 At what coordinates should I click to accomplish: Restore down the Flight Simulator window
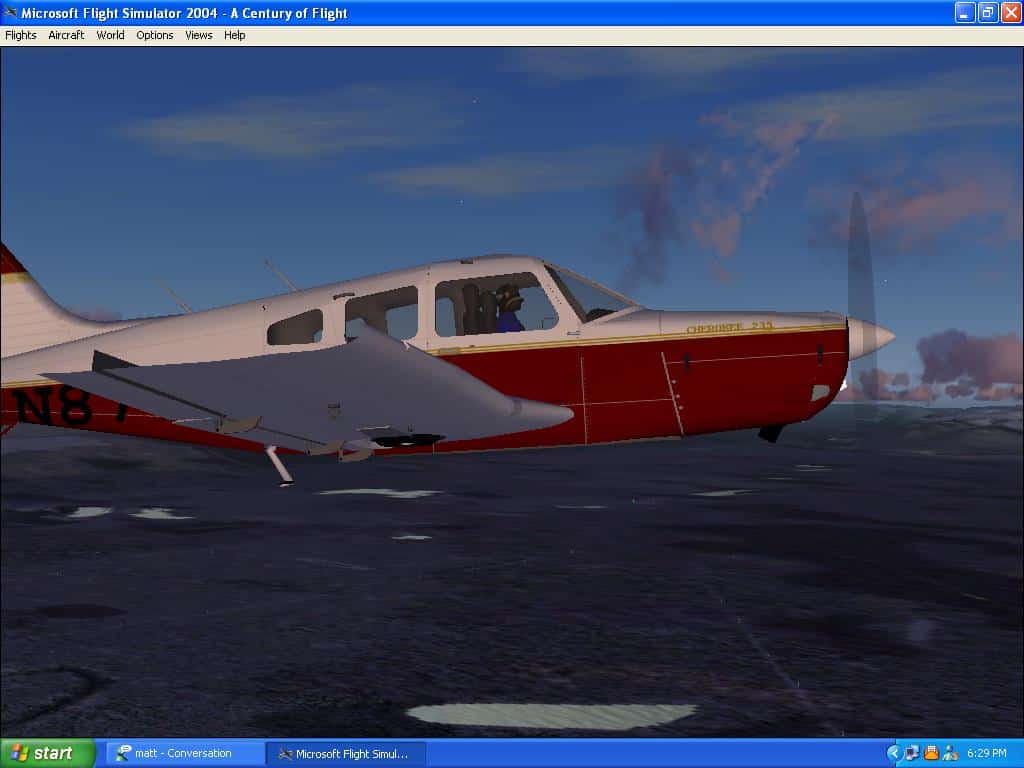pyautogui.click(x=988, y=13)
